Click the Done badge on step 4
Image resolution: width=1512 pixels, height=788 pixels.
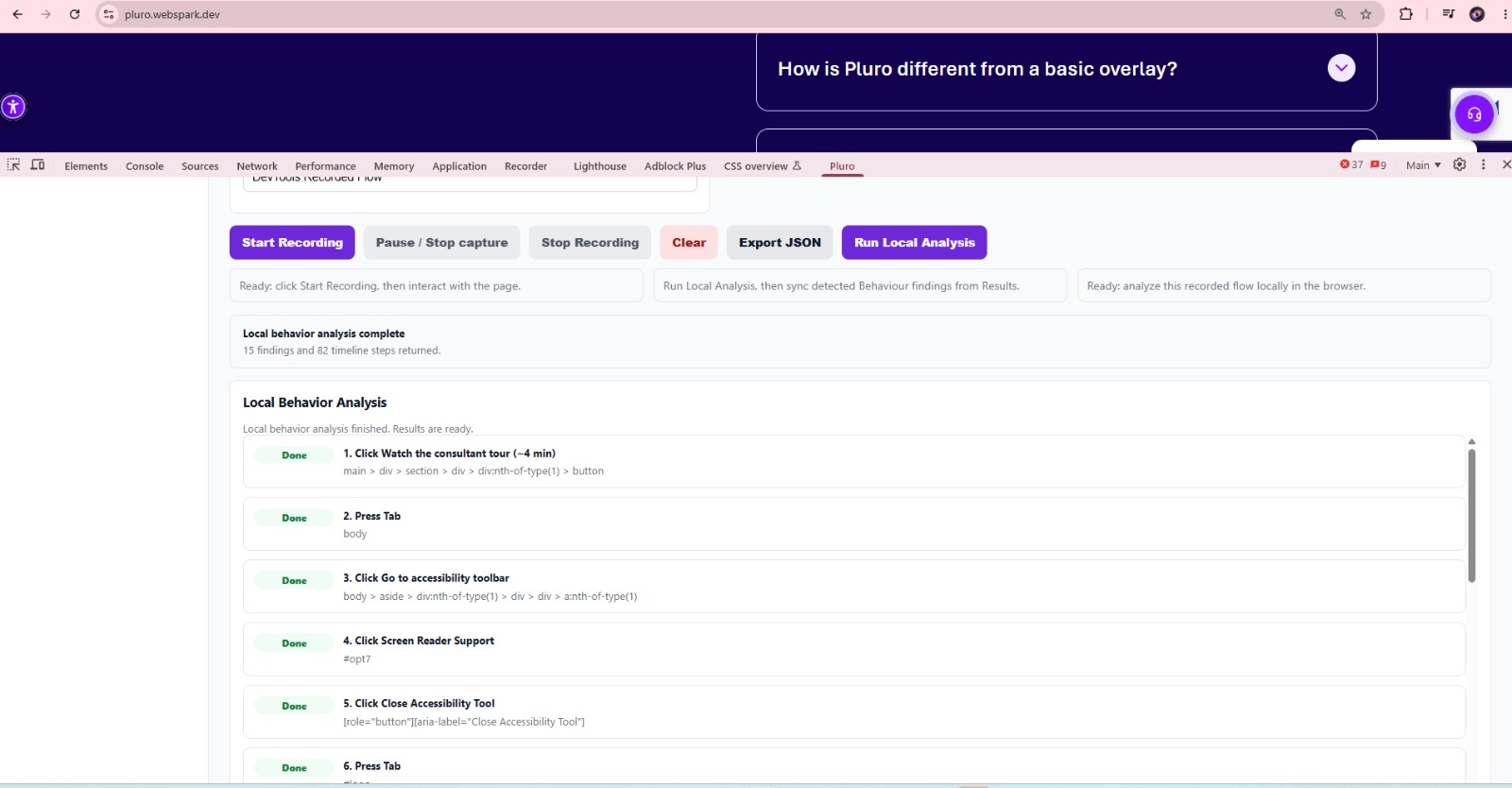(x=294, y=643)
